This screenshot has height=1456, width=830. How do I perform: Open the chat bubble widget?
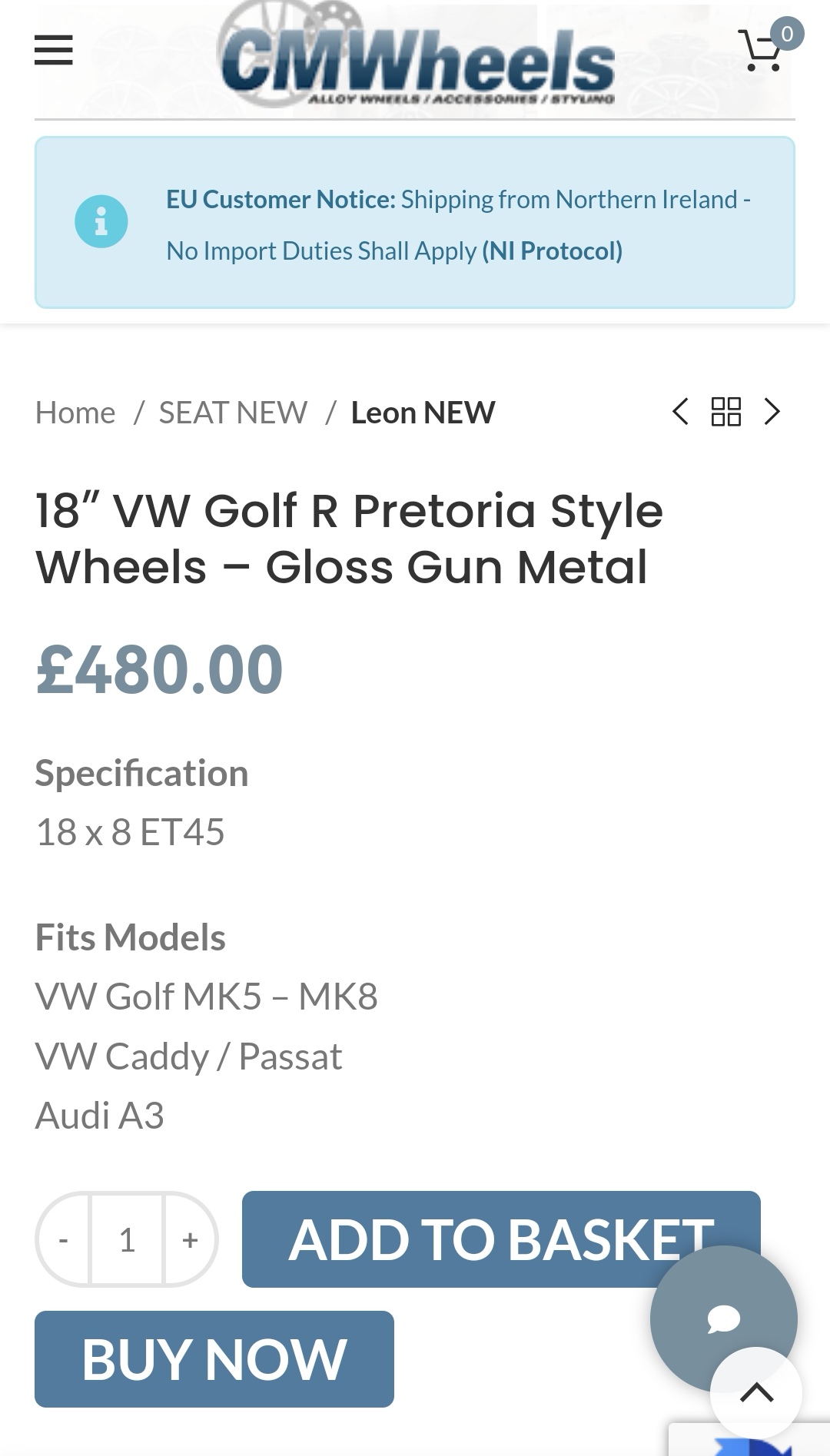tap(723, 1318)
